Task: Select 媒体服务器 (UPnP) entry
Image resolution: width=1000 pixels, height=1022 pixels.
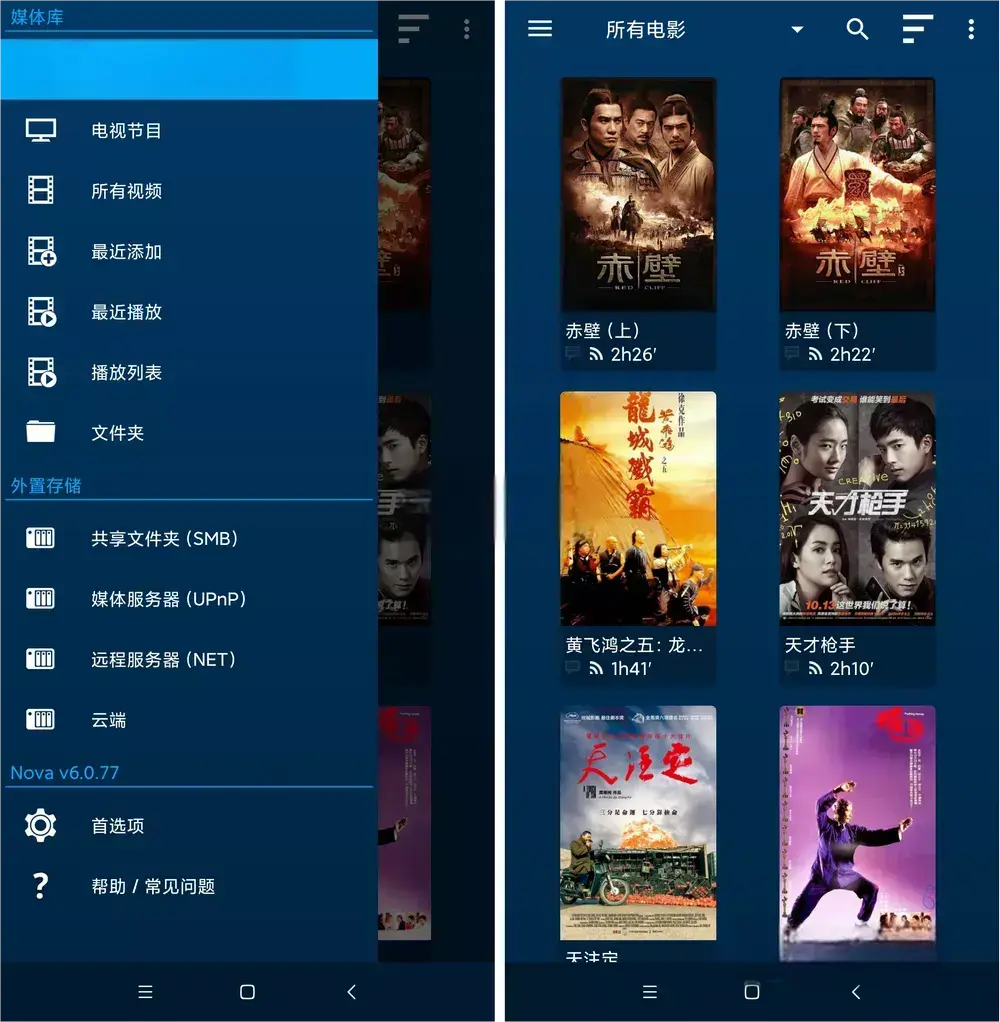Action: [168, 599]
